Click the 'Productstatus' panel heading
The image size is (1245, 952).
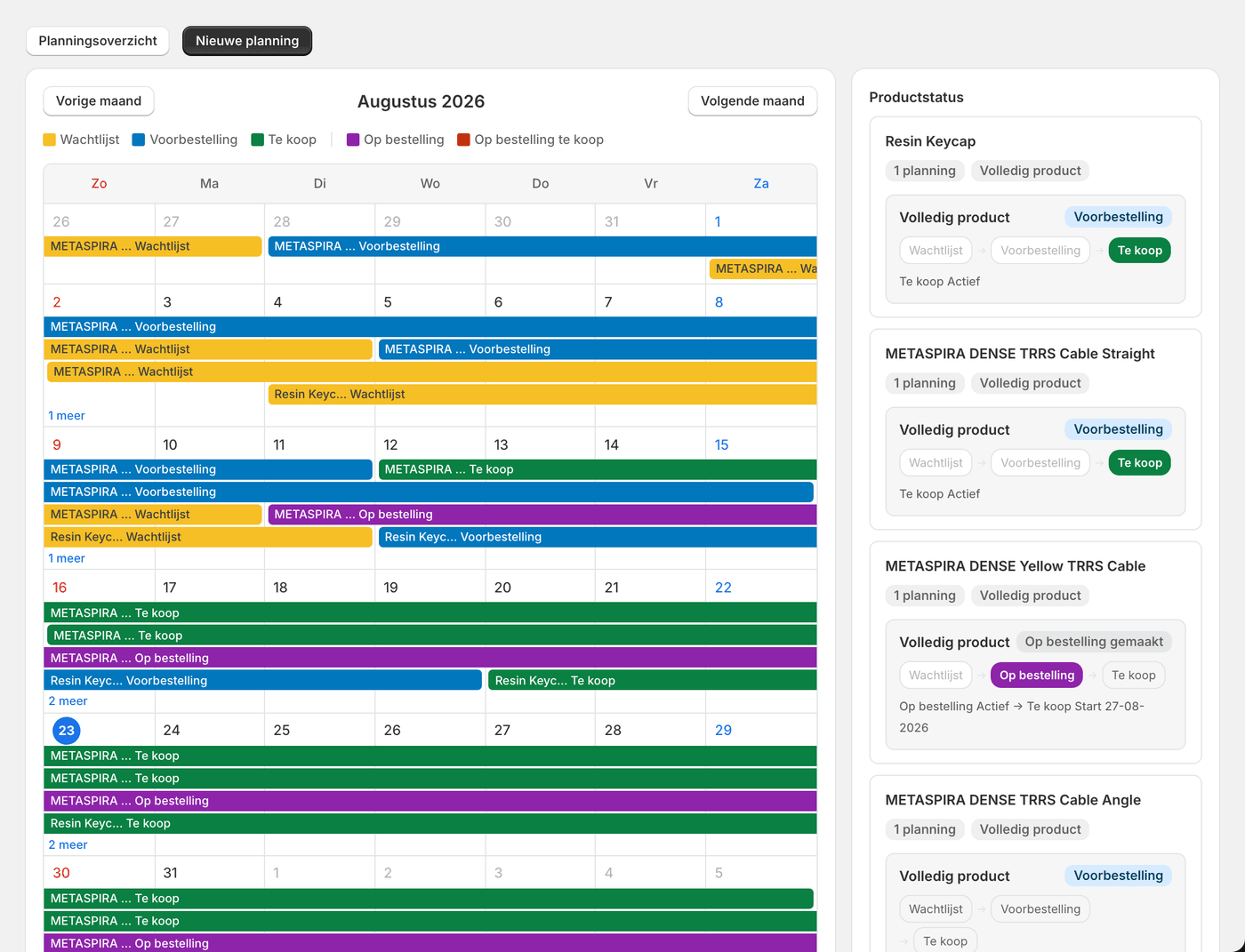916,98
